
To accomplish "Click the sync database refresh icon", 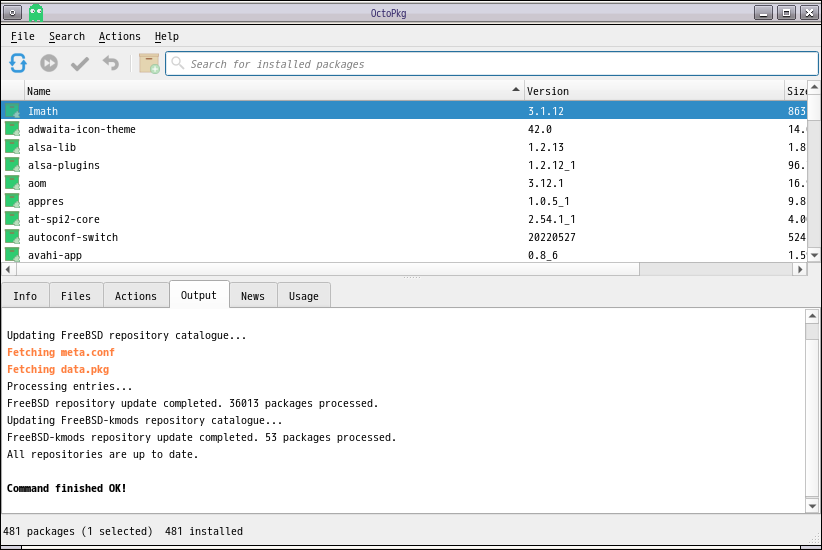I will click(18, 64).
